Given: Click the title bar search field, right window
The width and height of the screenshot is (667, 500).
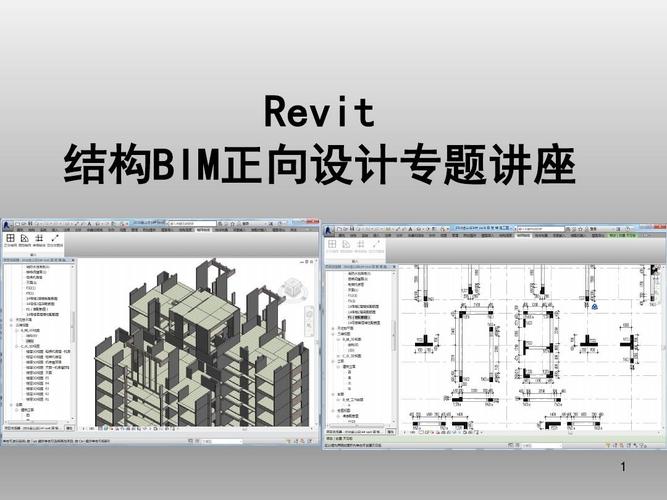Looking at the screenshot, I should click(x=541, y=229).
